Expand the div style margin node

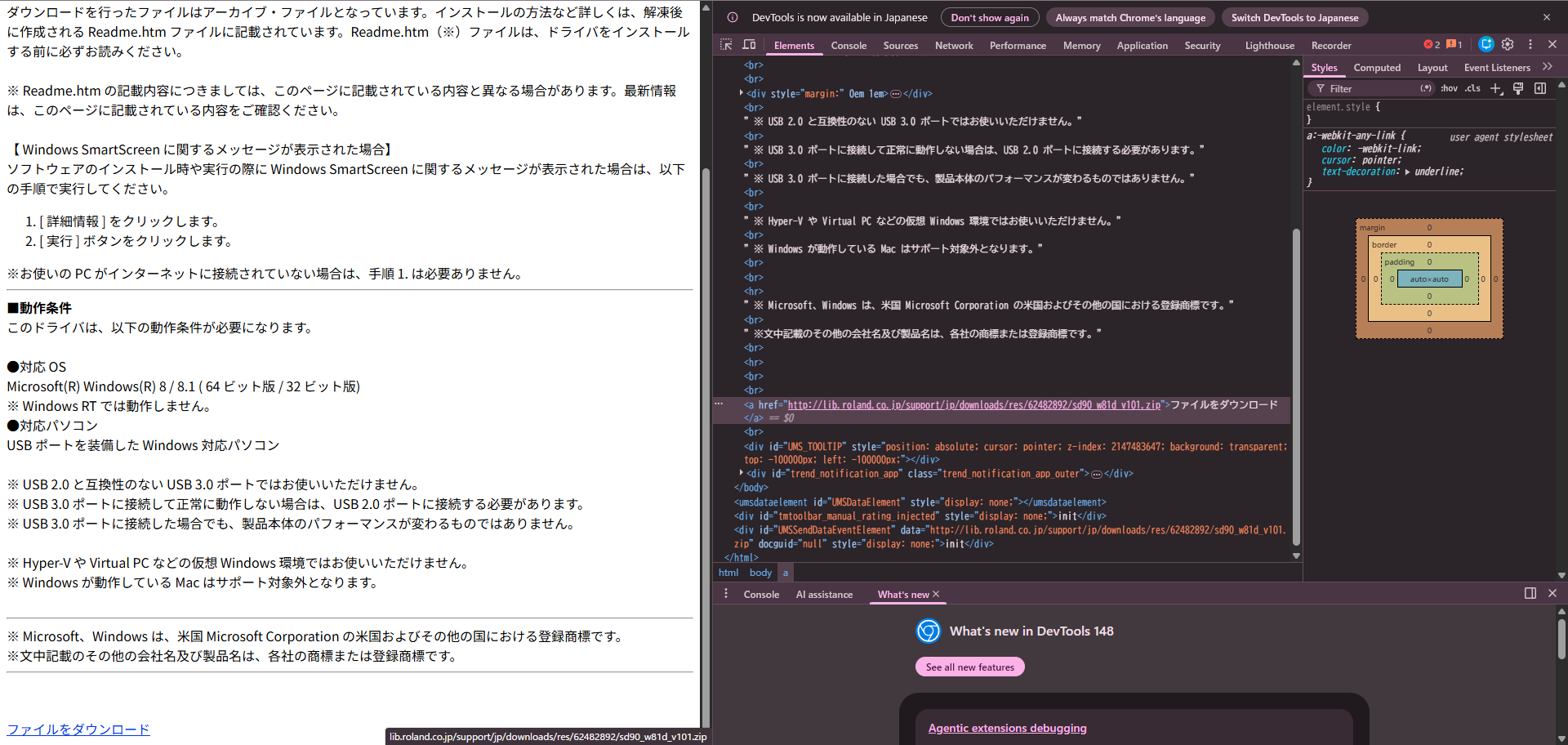[x=741, y=93]
